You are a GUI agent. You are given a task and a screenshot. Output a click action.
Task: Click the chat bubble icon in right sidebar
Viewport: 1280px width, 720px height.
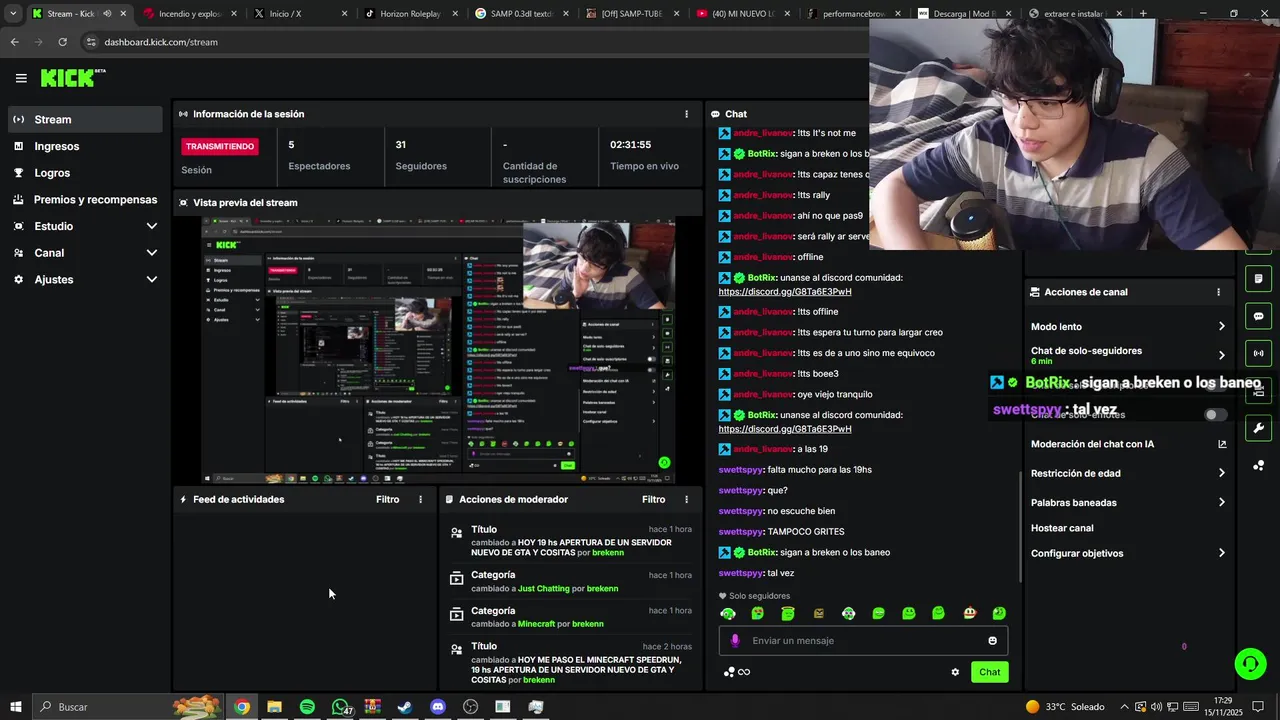pos(1258,316)
